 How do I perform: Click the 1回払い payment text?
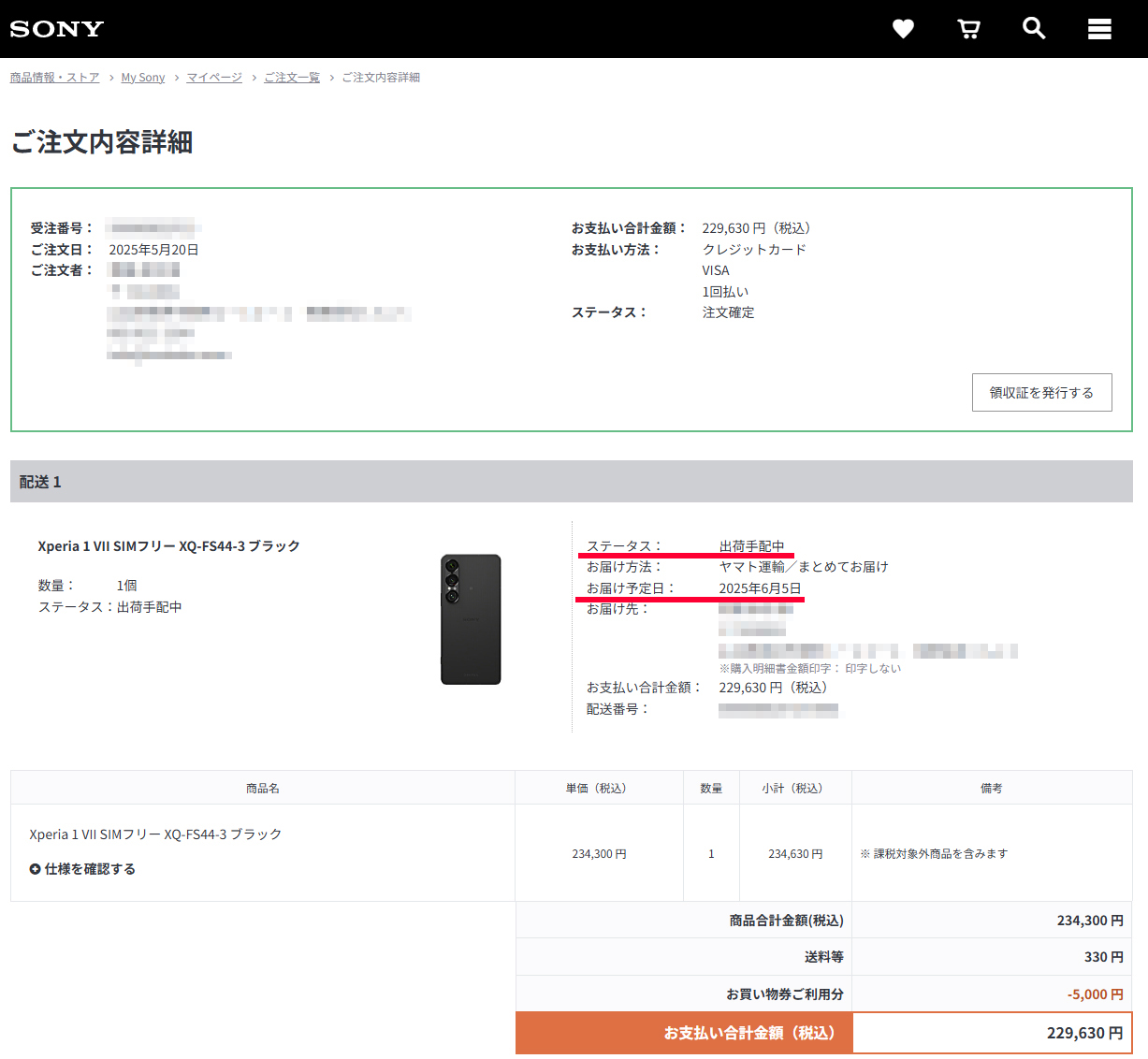pyautogui.click(x=725, y=292)
